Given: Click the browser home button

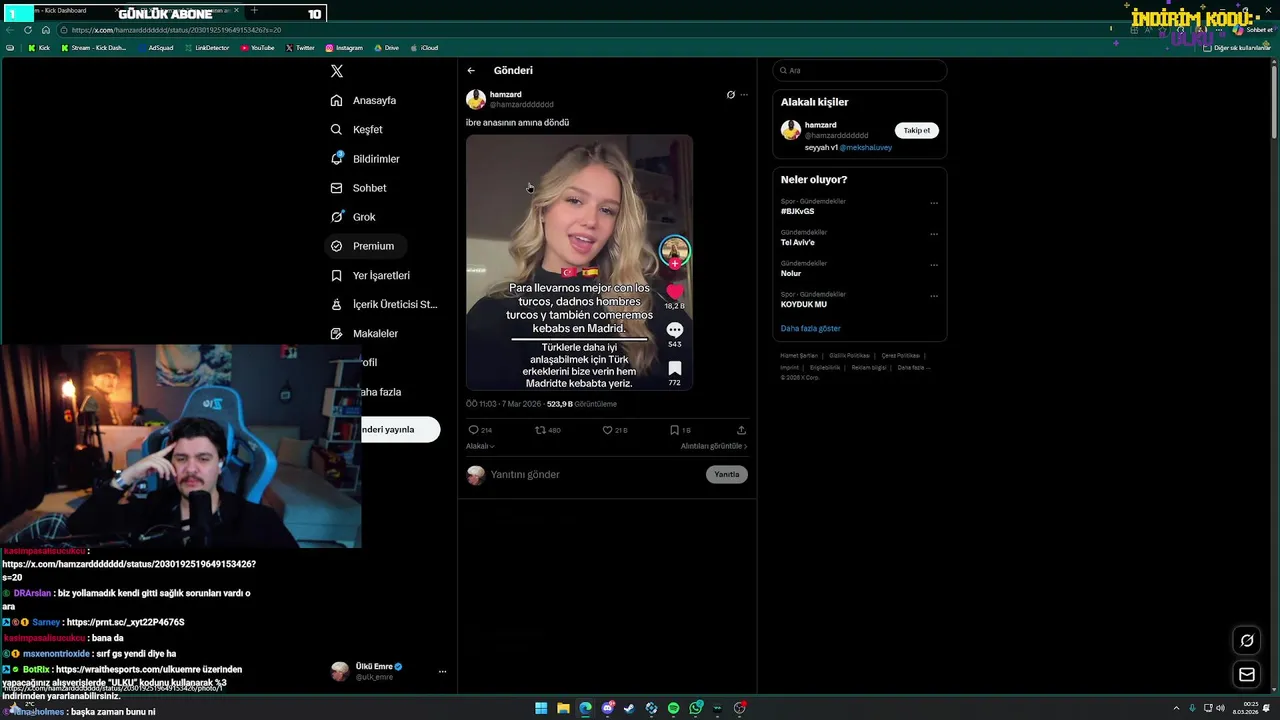Looking at the screenshot, I should tap(45, 30).
